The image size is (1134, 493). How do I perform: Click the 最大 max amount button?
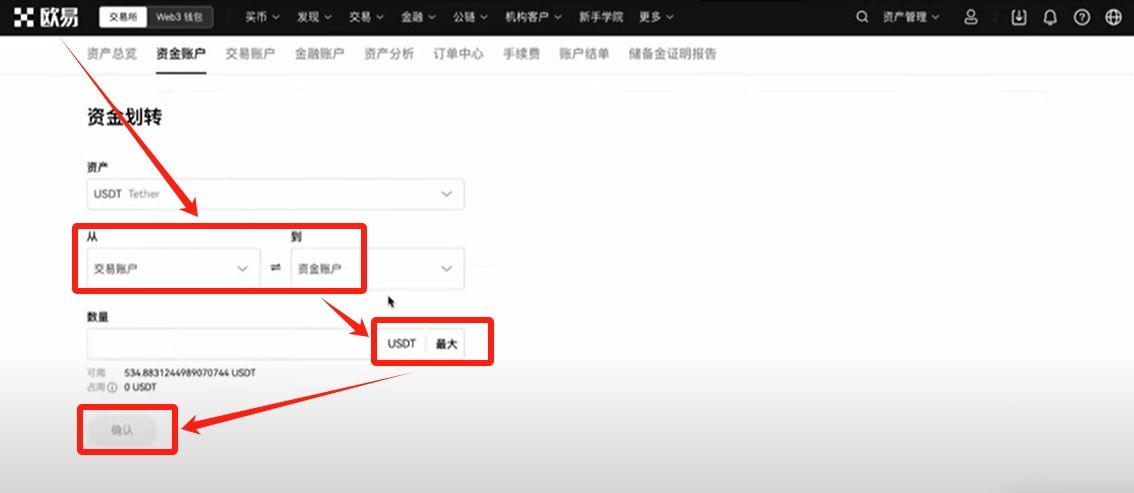(x=447, y=343)
